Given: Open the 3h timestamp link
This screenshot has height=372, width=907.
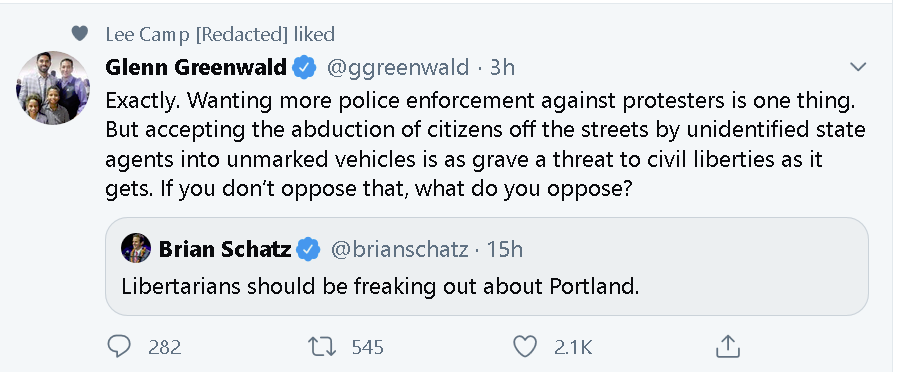Looking at the screenshot, I should coord(502,68).
